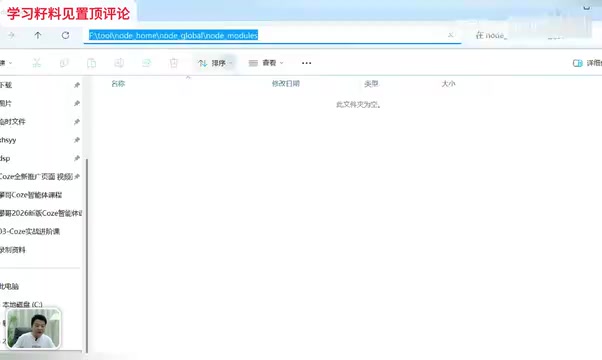Open the search box for node_modules
This screenshot has width=602, height=360.
[x=530, y=35]
